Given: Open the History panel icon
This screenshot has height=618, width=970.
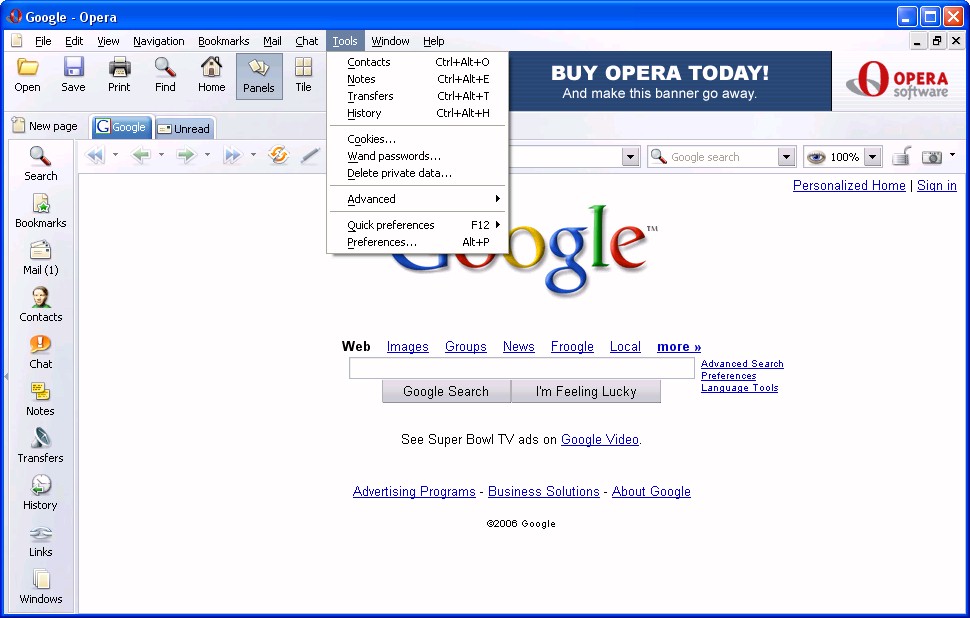Looking at the screenshot, I should (41, 485).
